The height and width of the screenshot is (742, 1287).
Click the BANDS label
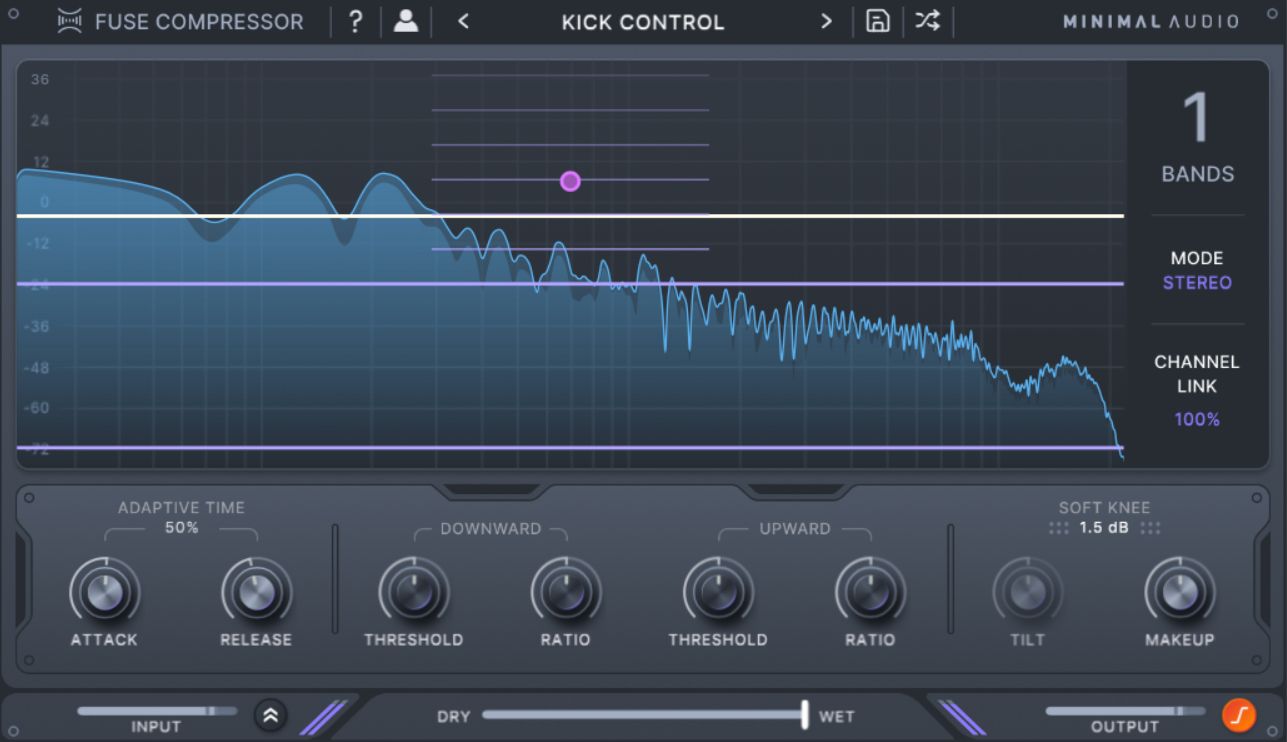click(x=1197, y=174)
